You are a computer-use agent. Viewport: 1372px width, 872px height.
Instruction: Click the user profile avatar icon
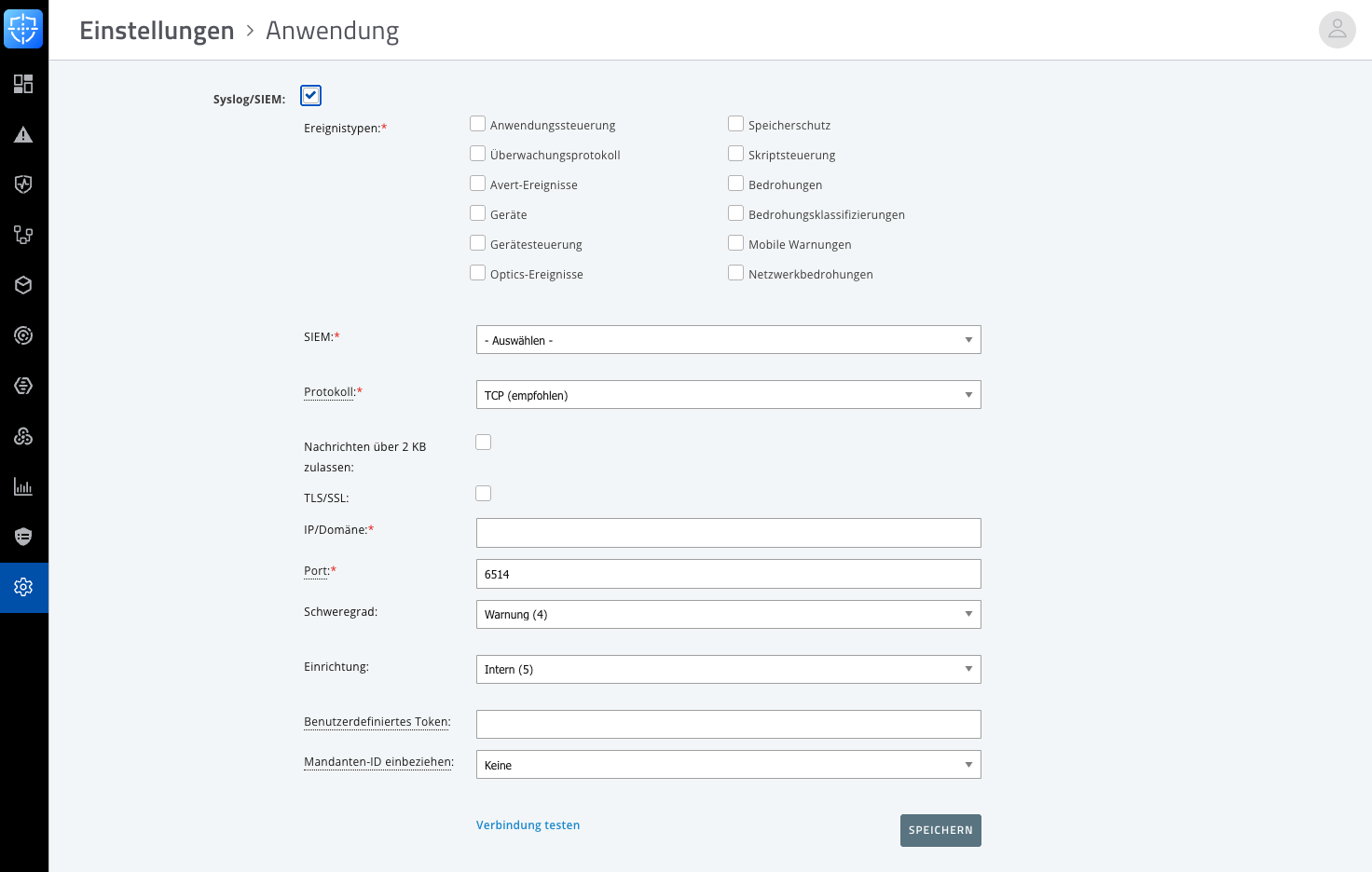click(x=1337, y=30)
